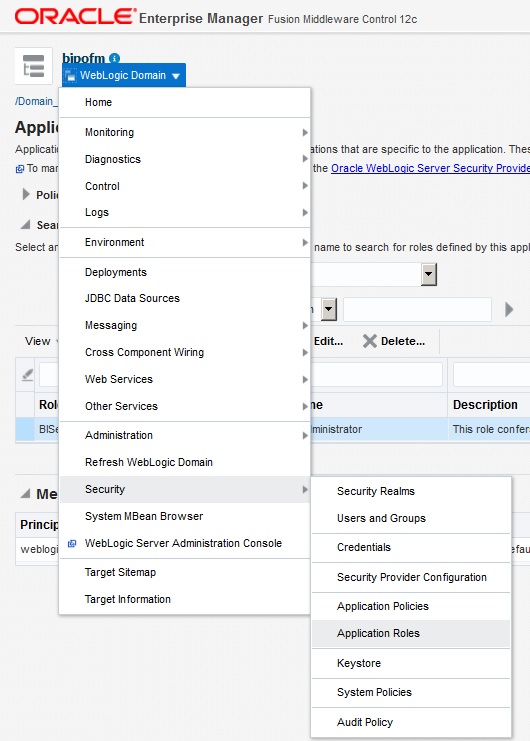Image resolution: width=530 pixels, height=741 pixels.
Task: Choose Users and Groups
Action: coord(411,518)
